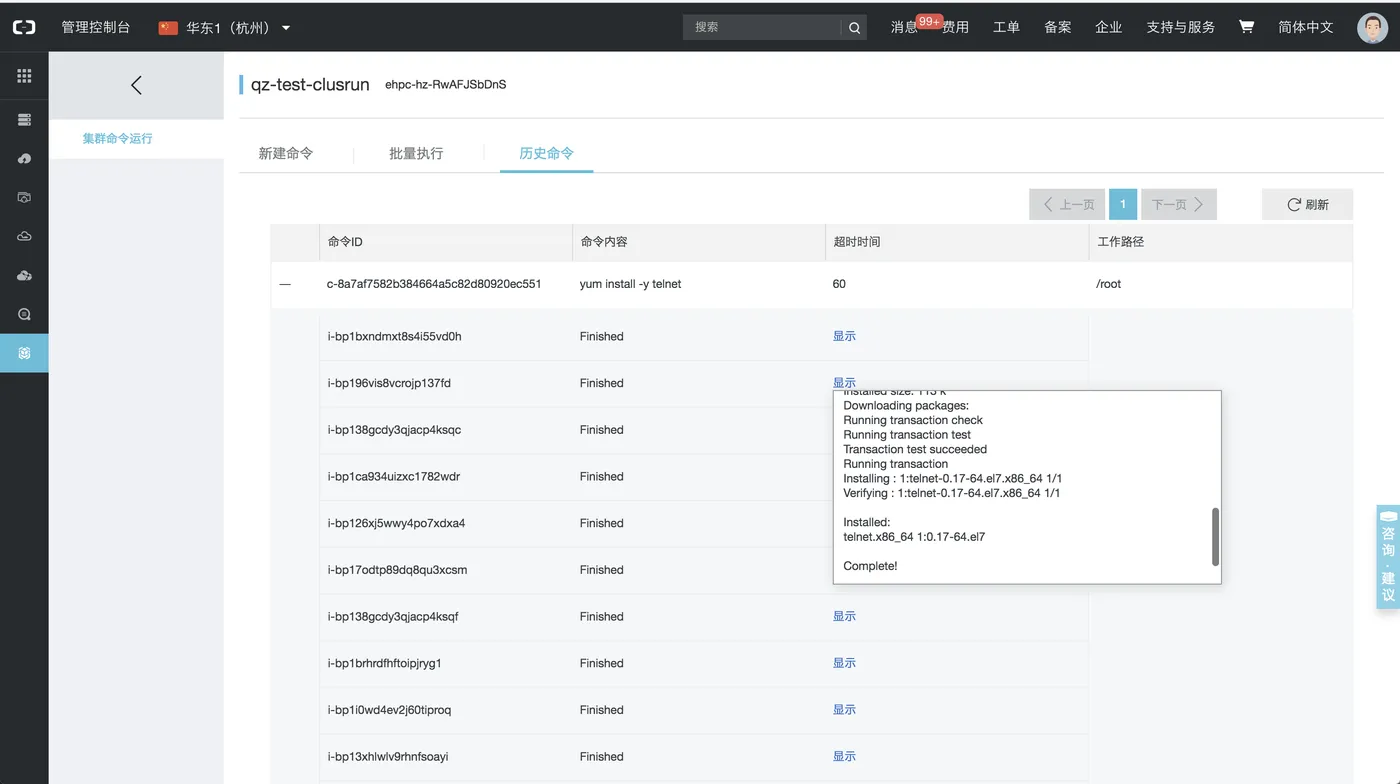
Task: Focus the 搜索 search input
Action: point(763,28)
